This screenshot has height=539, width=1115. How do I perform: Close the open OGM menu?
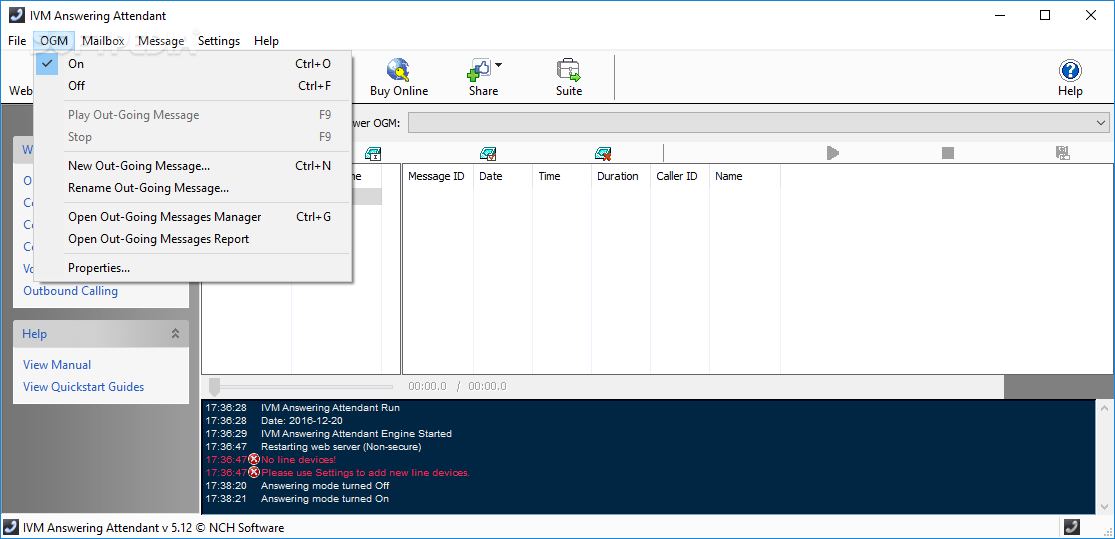[x=54, y=41]
